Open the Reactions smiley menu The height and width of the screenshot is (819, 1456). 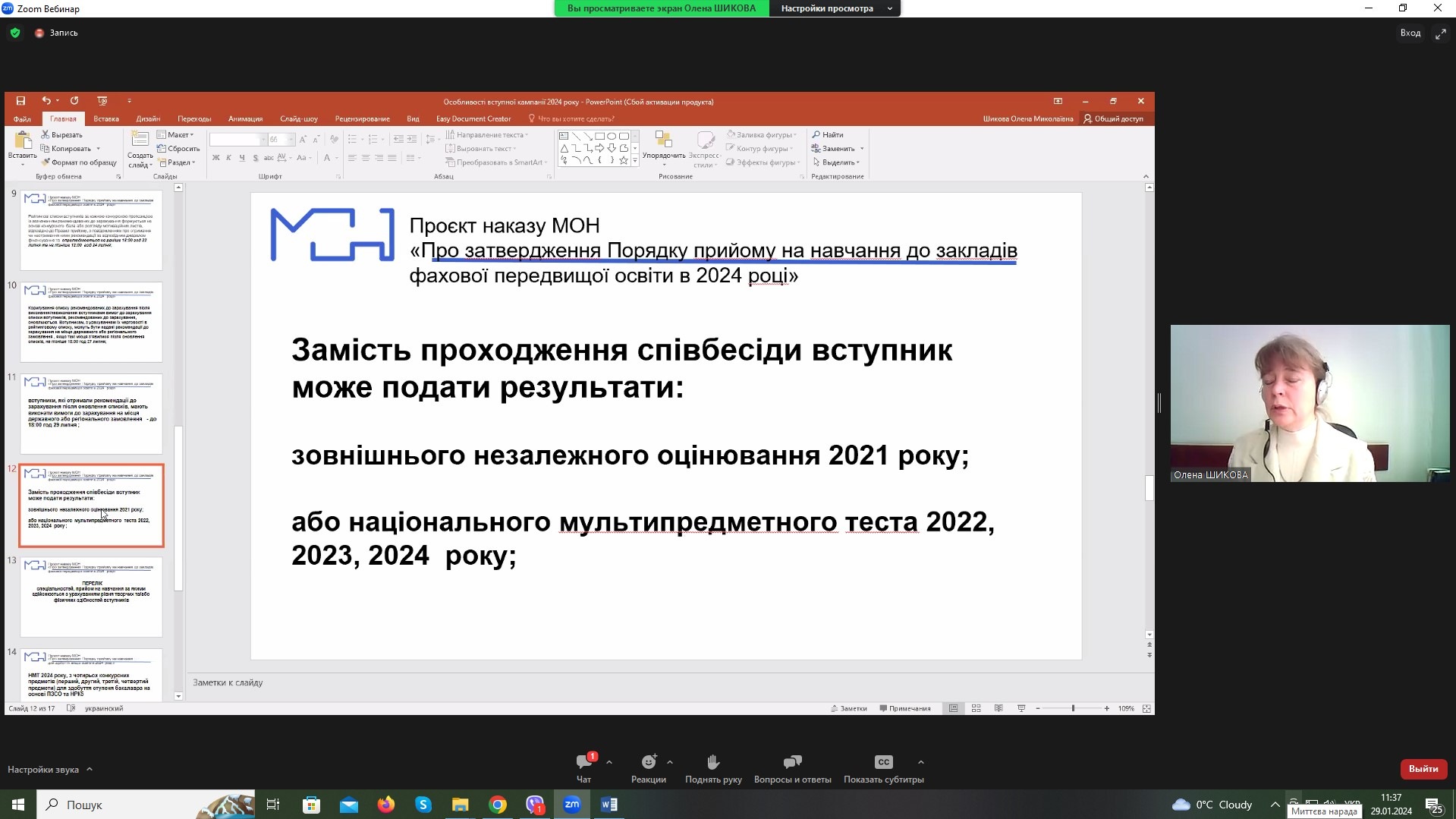point(648,763)
